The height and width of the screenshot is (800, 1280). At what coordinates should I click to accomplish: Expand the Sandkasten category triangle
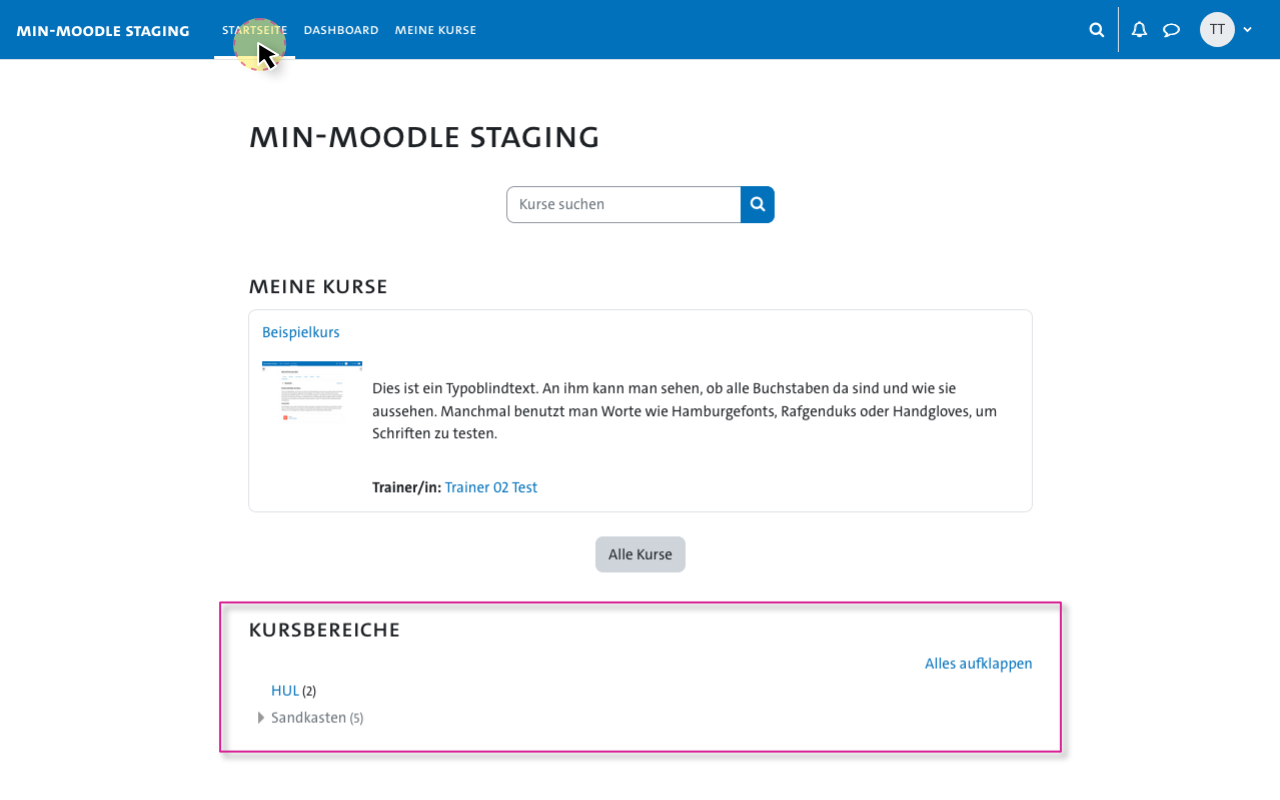click(x=261, y=718)
